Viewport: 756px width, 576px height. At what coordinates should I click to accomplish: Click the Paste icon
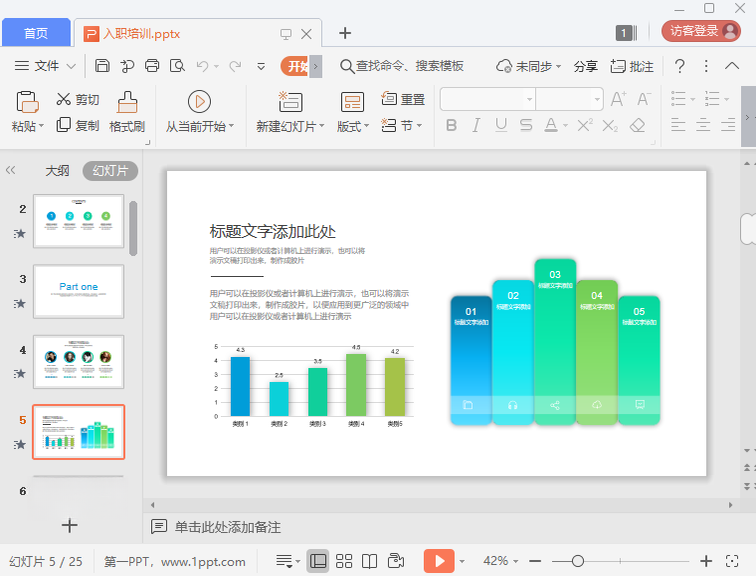tap(27, 102)
